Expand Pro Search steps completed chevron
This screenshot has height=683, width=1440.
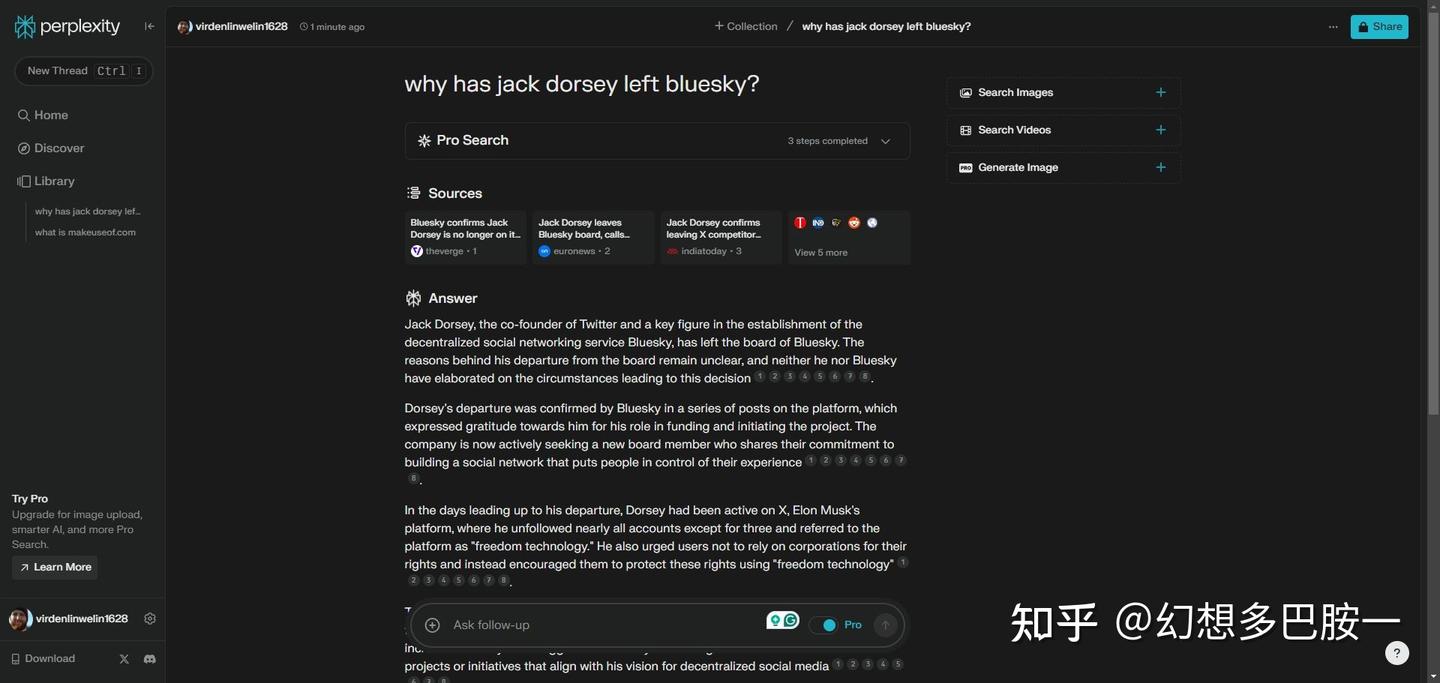pyautogui.click(x=885, y=141)
